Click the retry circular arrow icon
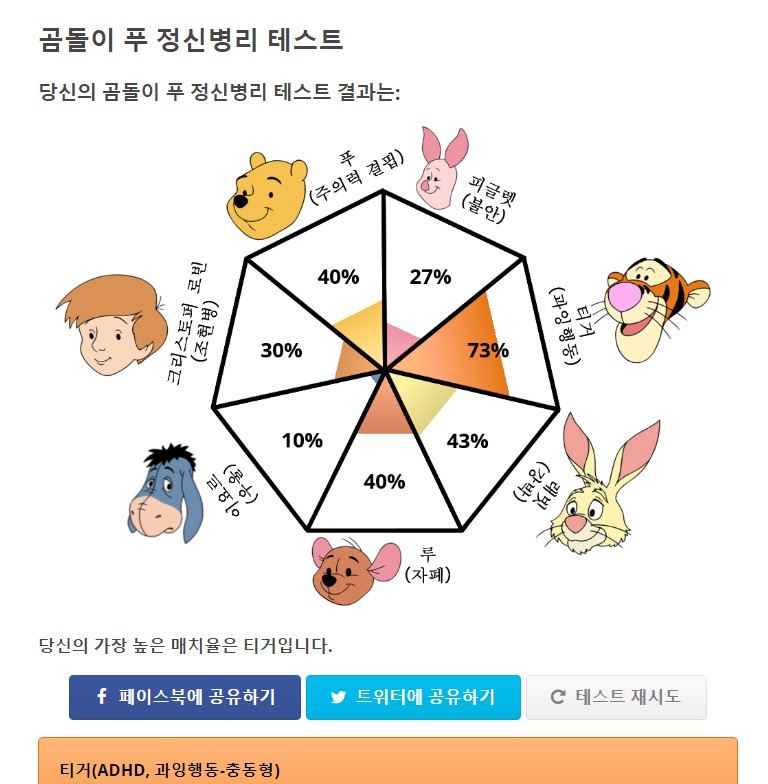 pos(558,696)
